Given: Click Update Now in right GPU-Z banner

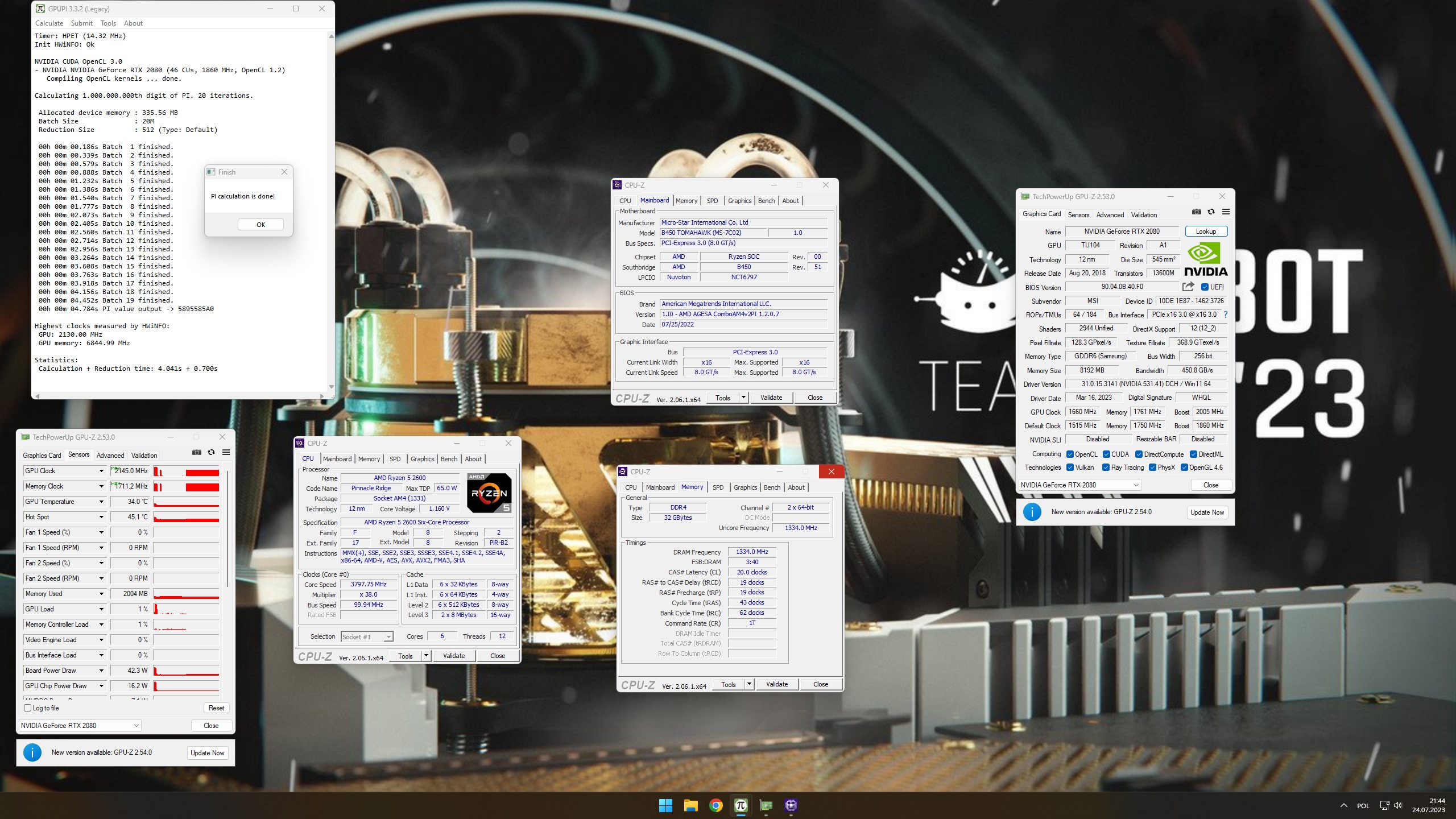Looking at the screenshot, I should [x=1207, y=512].
